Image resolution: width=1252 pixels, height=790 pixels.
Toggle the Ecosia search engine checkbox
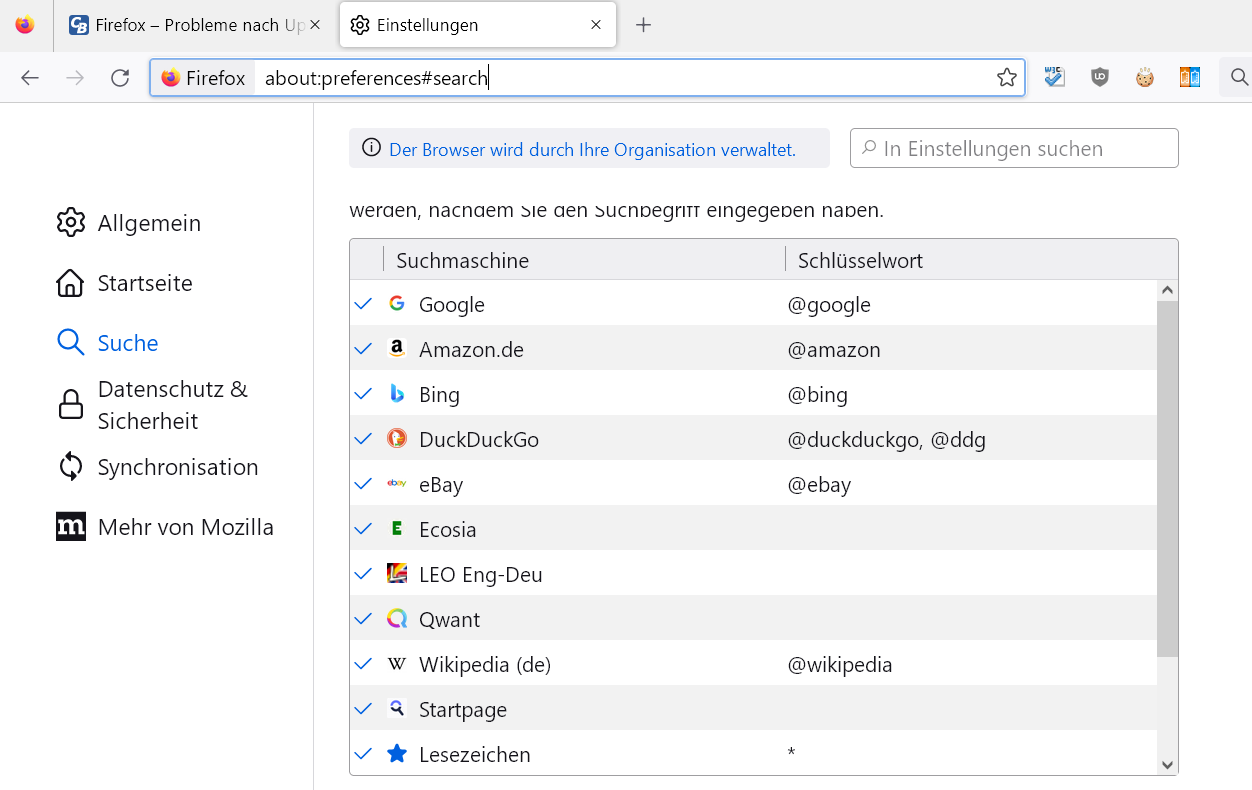[x=364, y=529]
